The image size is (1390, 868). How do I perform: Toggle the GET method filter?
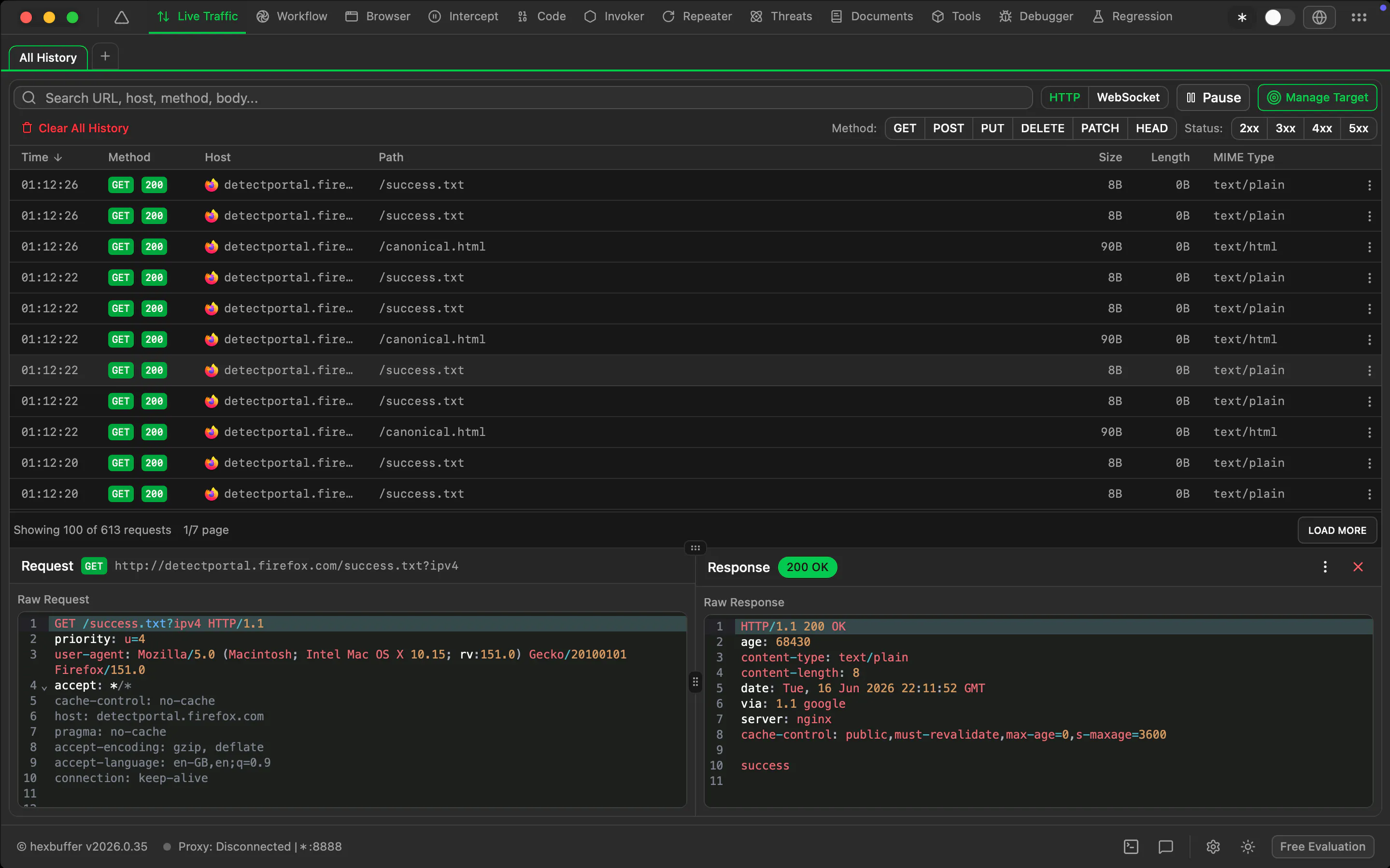click(904, 128)
